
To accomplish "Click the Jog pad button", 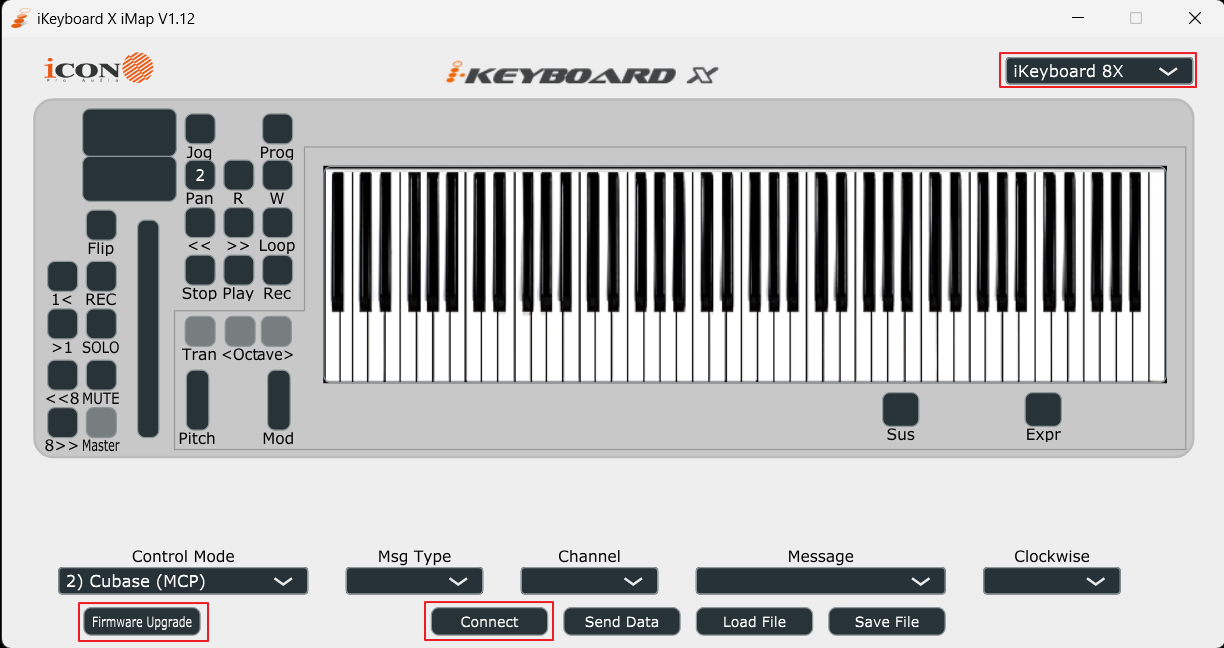I will tap(200, 129).
